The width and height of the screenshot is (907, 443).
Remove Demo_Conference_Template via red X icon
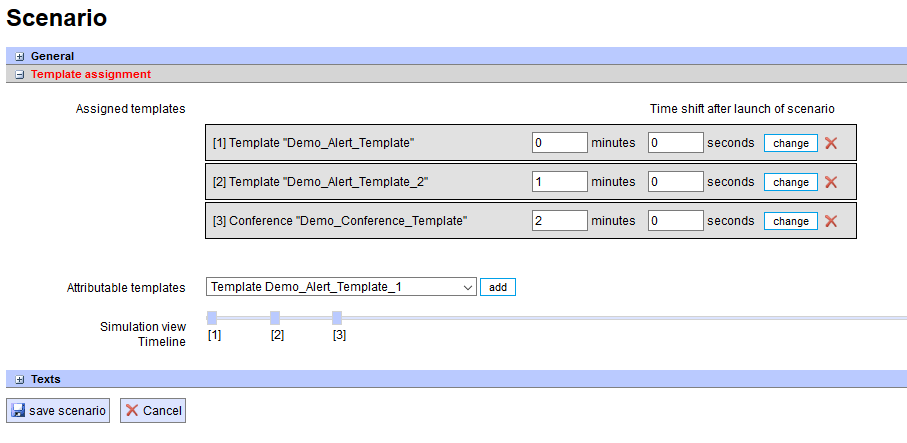pos(831,221)
